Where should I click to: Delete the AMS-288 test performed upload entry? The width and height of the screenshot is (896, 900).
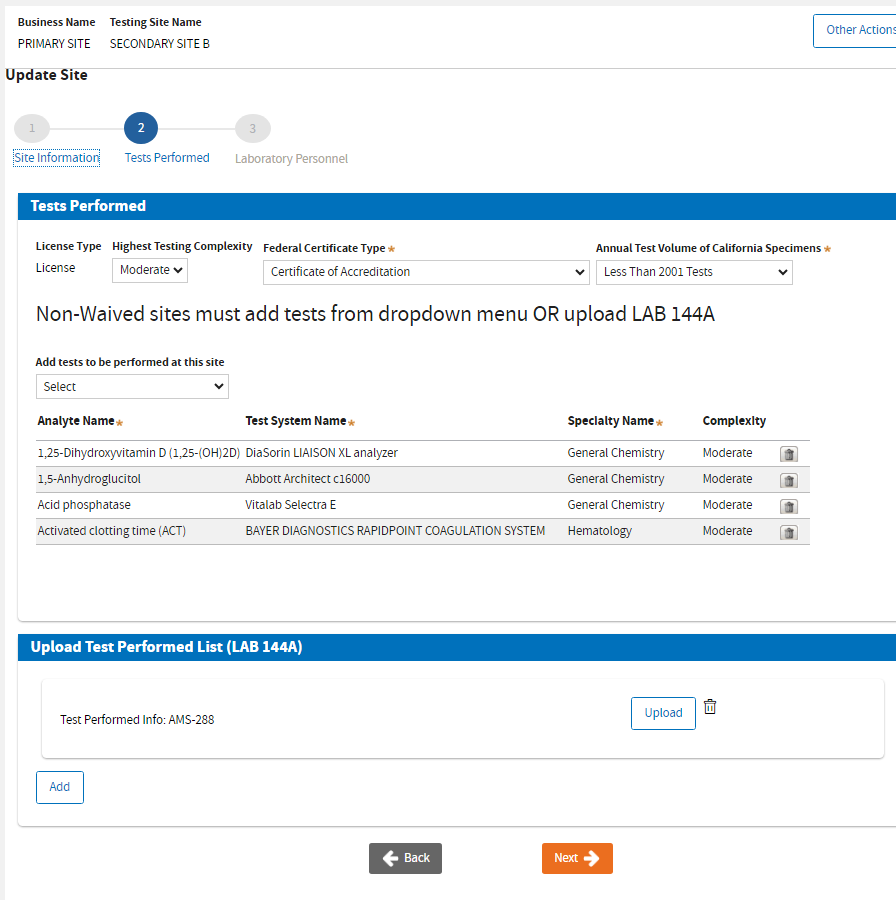[x=710, y=707]
